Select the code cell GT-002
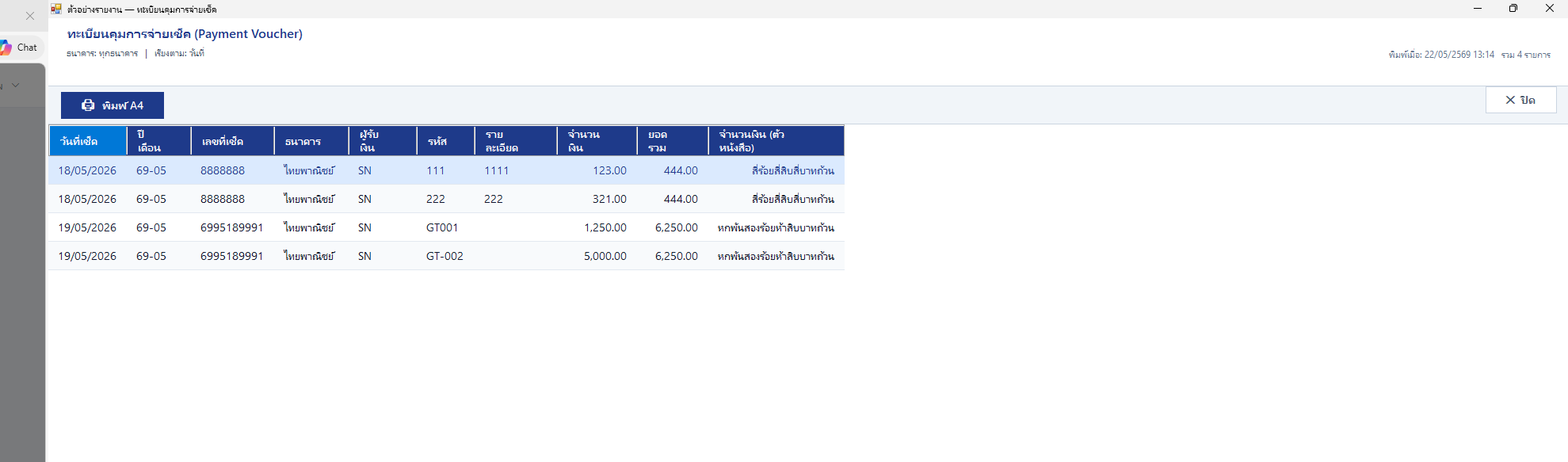Image resolution: width=1568 pixels, height=462 pixels. tap(444, 256)
